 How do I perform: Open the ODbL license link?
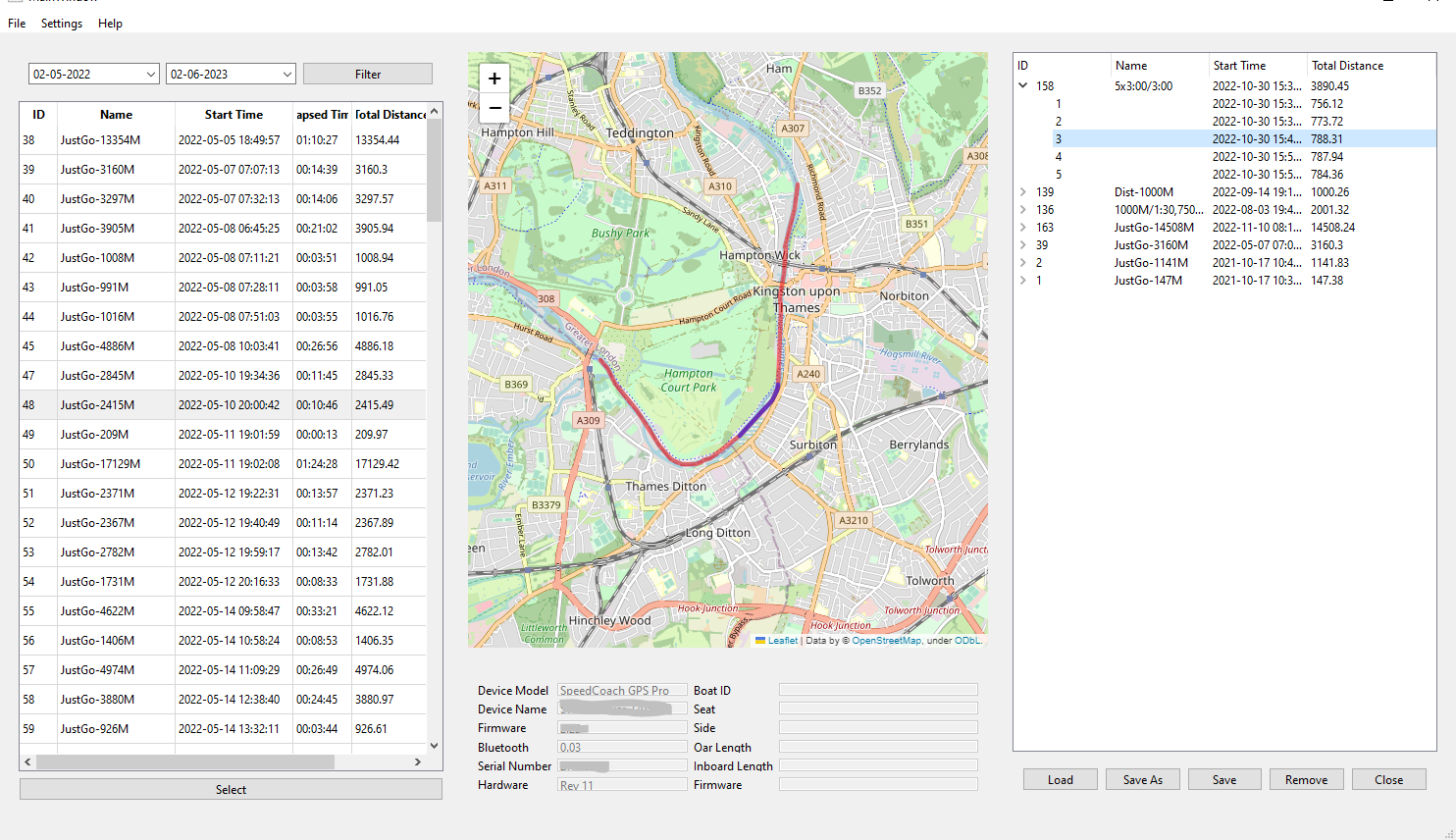tap(966, 641)
